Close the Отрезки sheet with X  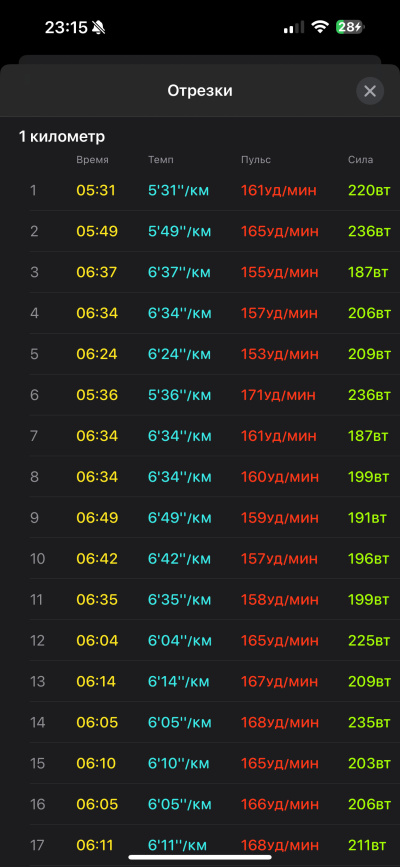pyautogui.click(x=370, y=91)
